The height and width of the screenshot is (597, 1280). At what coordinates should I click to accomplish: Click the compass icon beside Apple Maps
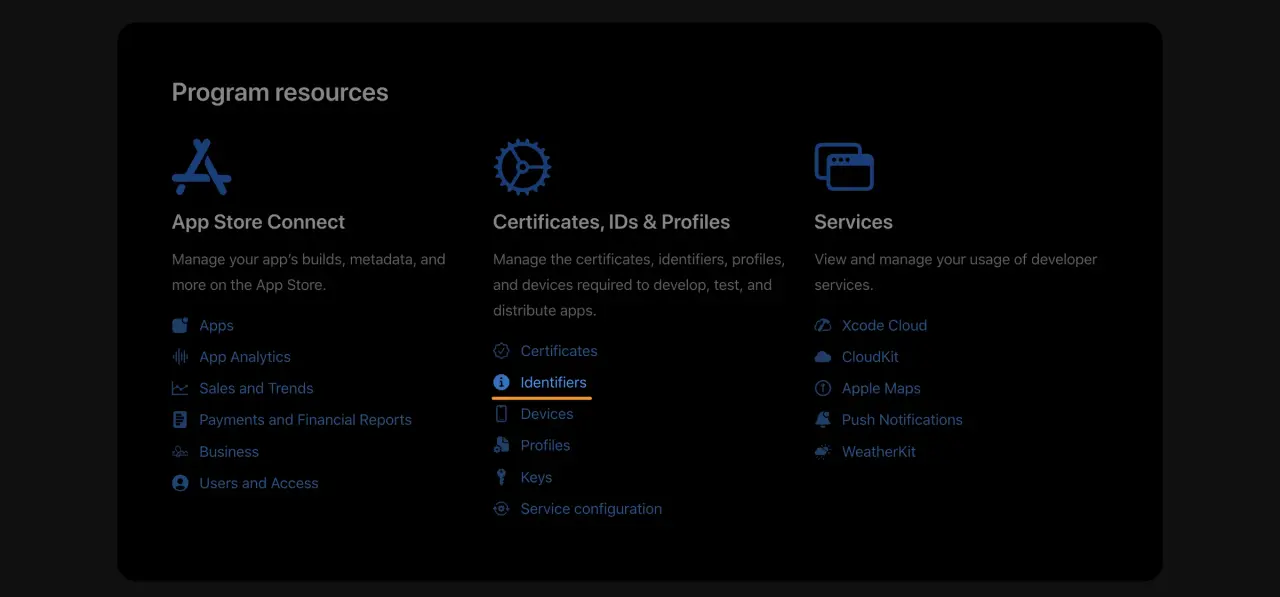(823, 388)
